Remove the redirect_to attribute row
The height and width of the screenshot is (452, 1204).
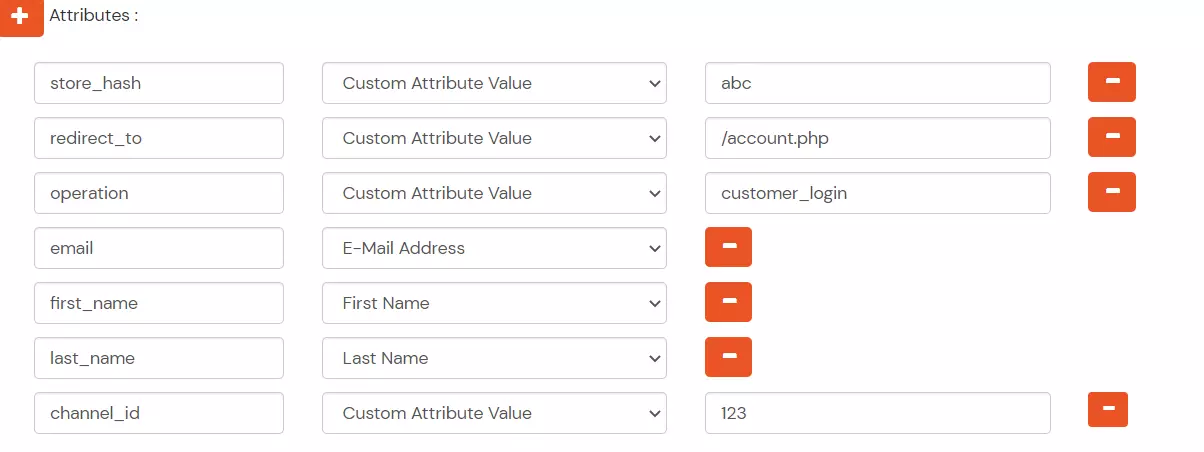(1111, 138)
